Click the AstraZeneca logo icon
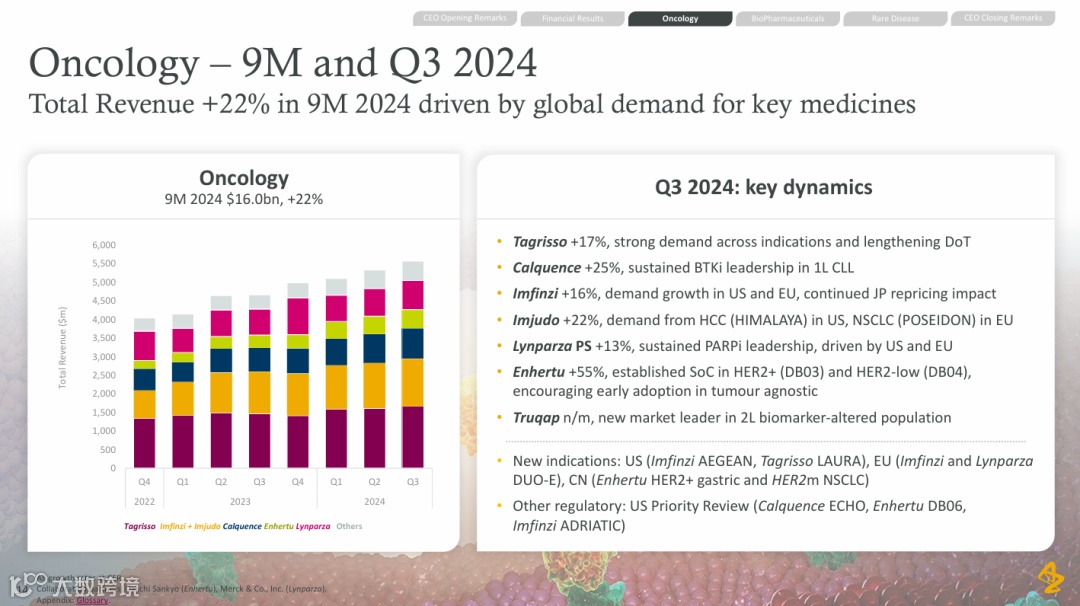The image size is (1080, 606). (x=1051, y=577)
